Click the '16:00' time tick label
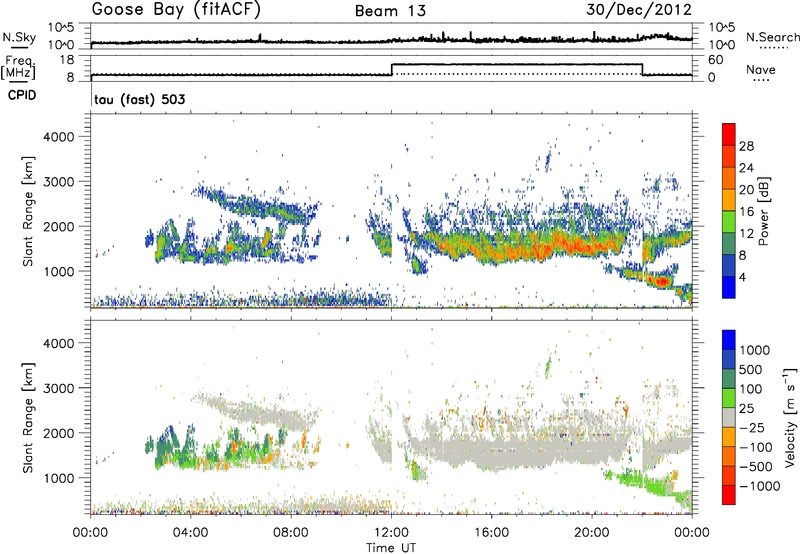 point(491,533)
